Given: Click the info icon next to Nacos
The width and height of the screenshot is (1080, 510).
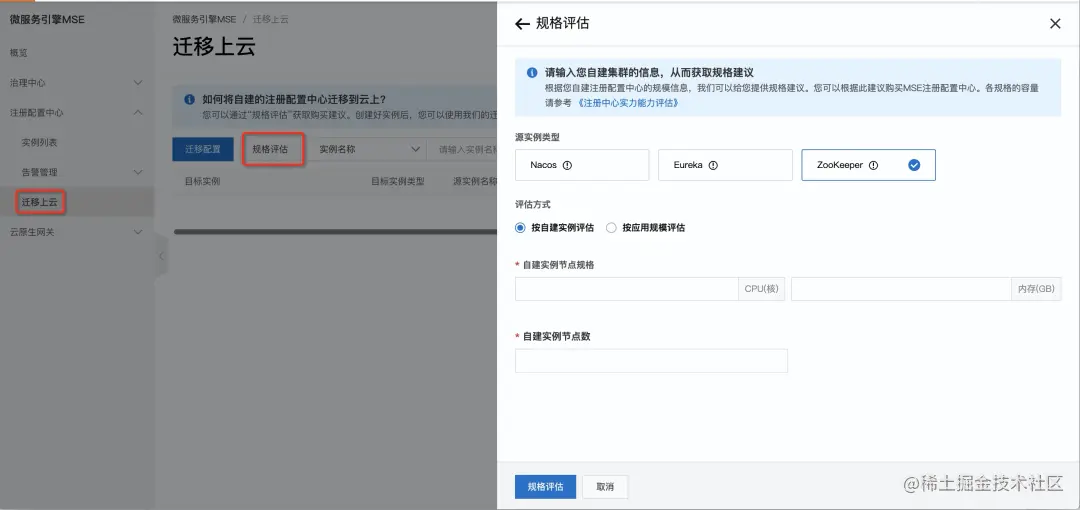Looking at the screenshot, I should 568,165.
